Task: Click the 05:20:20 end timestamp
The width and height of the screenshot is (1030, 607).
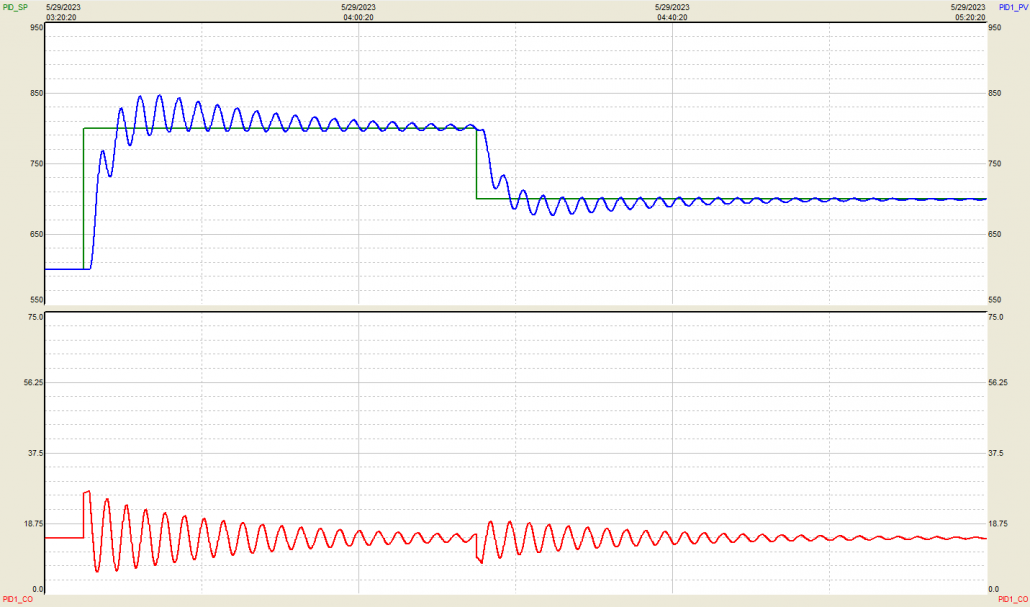Action: [967, 17]
